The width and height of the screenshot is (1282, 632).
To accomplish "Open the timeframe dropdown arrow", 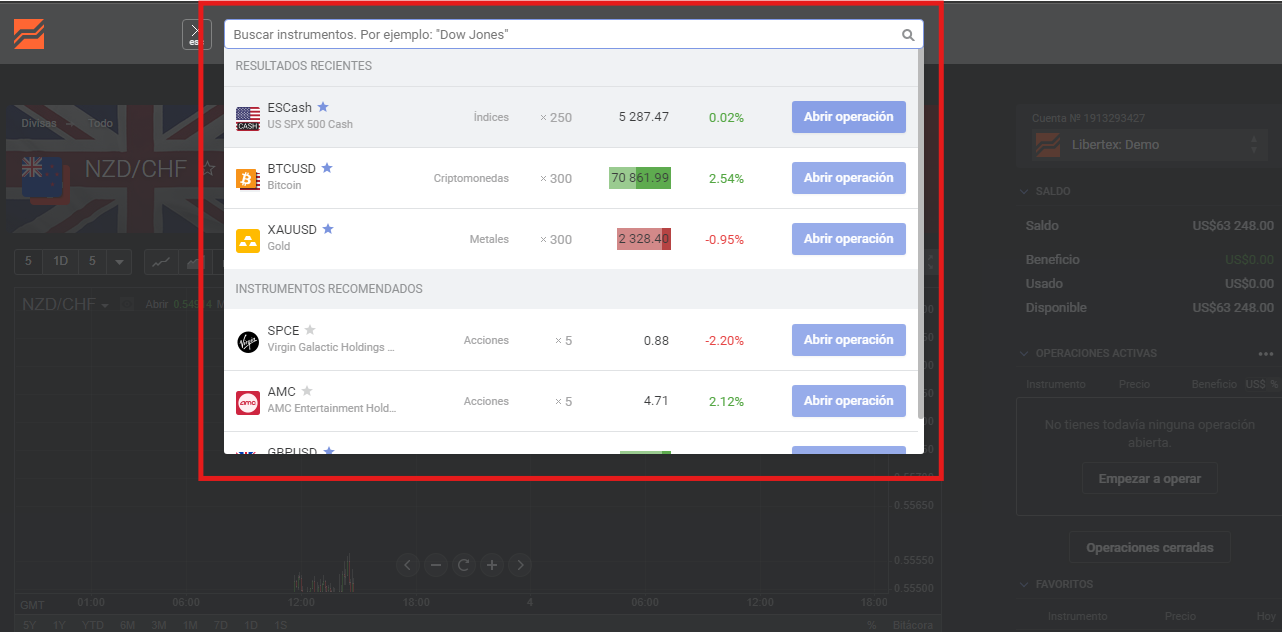I will pyautogui.click(x=119, y=262).
